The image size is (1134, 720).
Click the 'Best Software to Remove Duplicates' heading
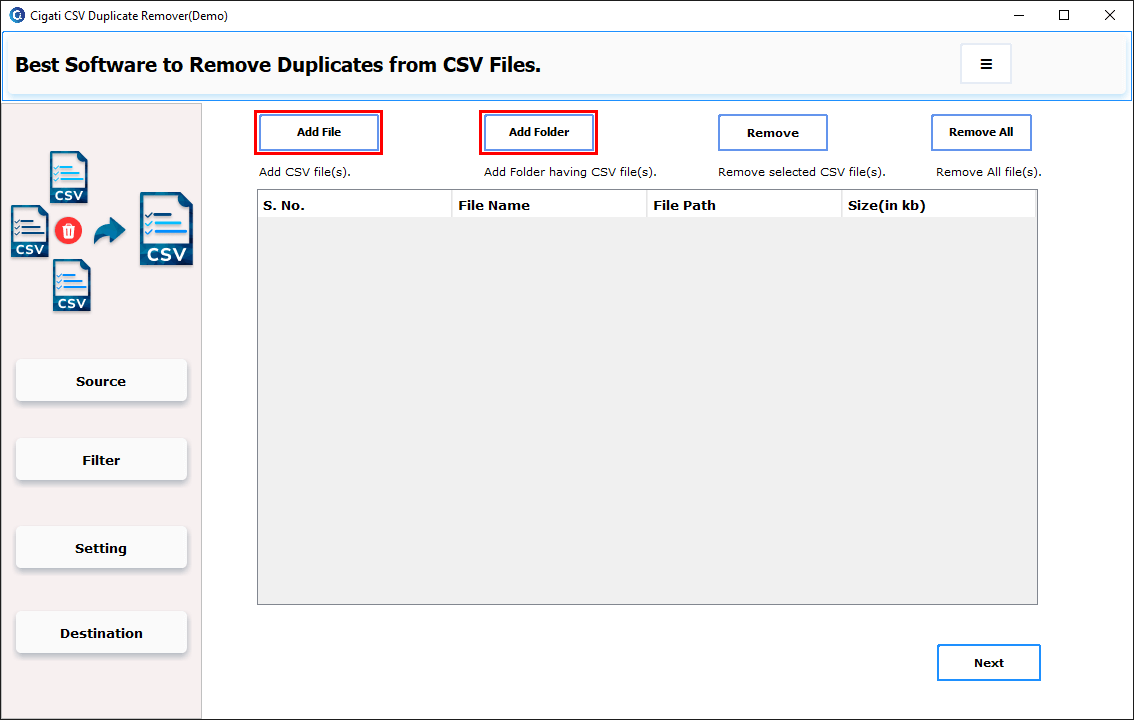pyautogui.click(x=278, y=65)
